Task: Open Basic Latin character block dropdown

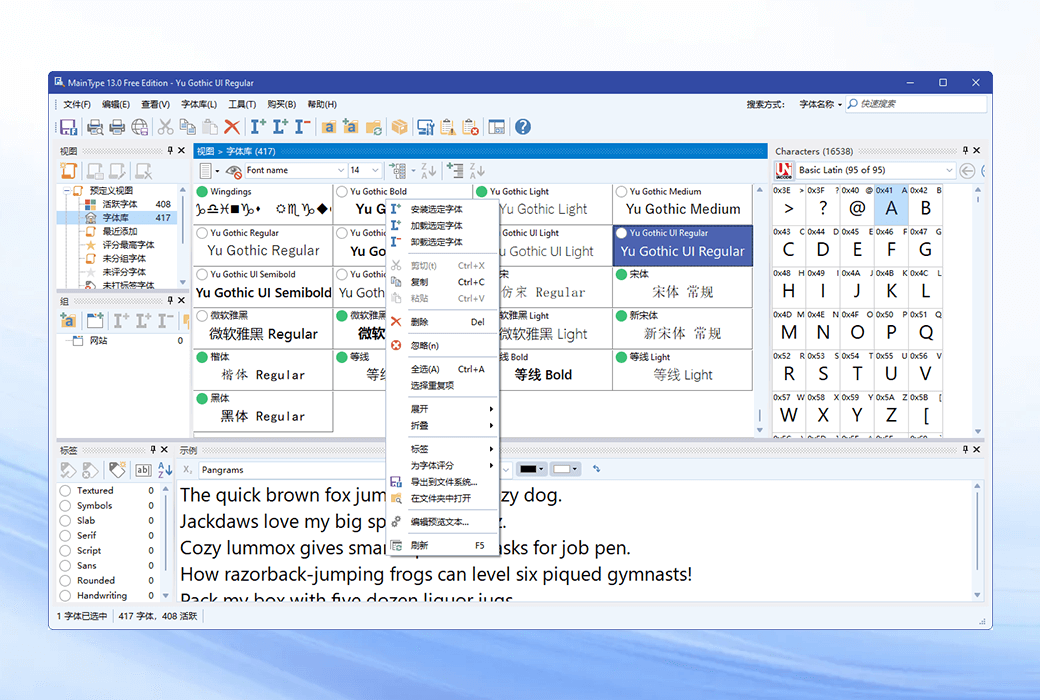Action: [949, 171]
